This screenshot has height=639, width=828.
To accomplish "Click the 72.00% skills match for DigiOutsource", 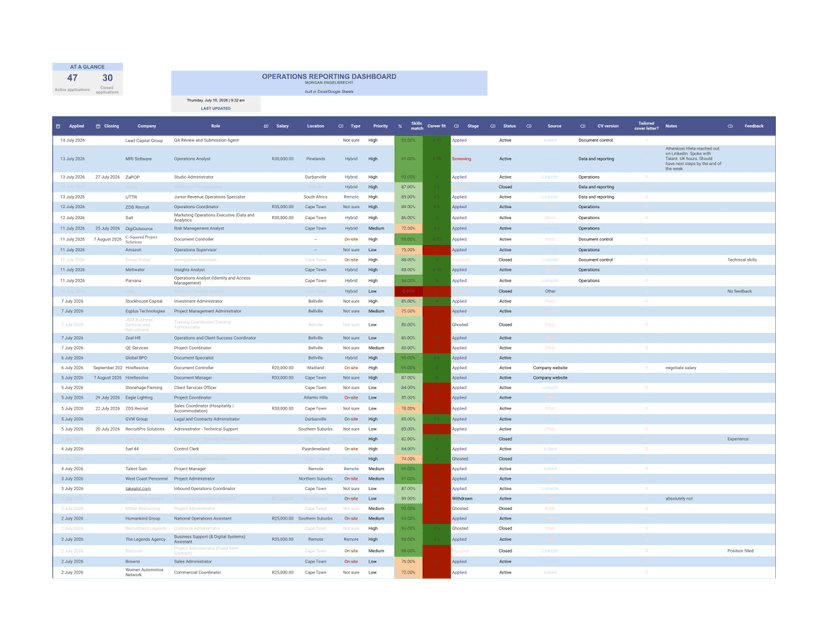I will tap(408, 229).
